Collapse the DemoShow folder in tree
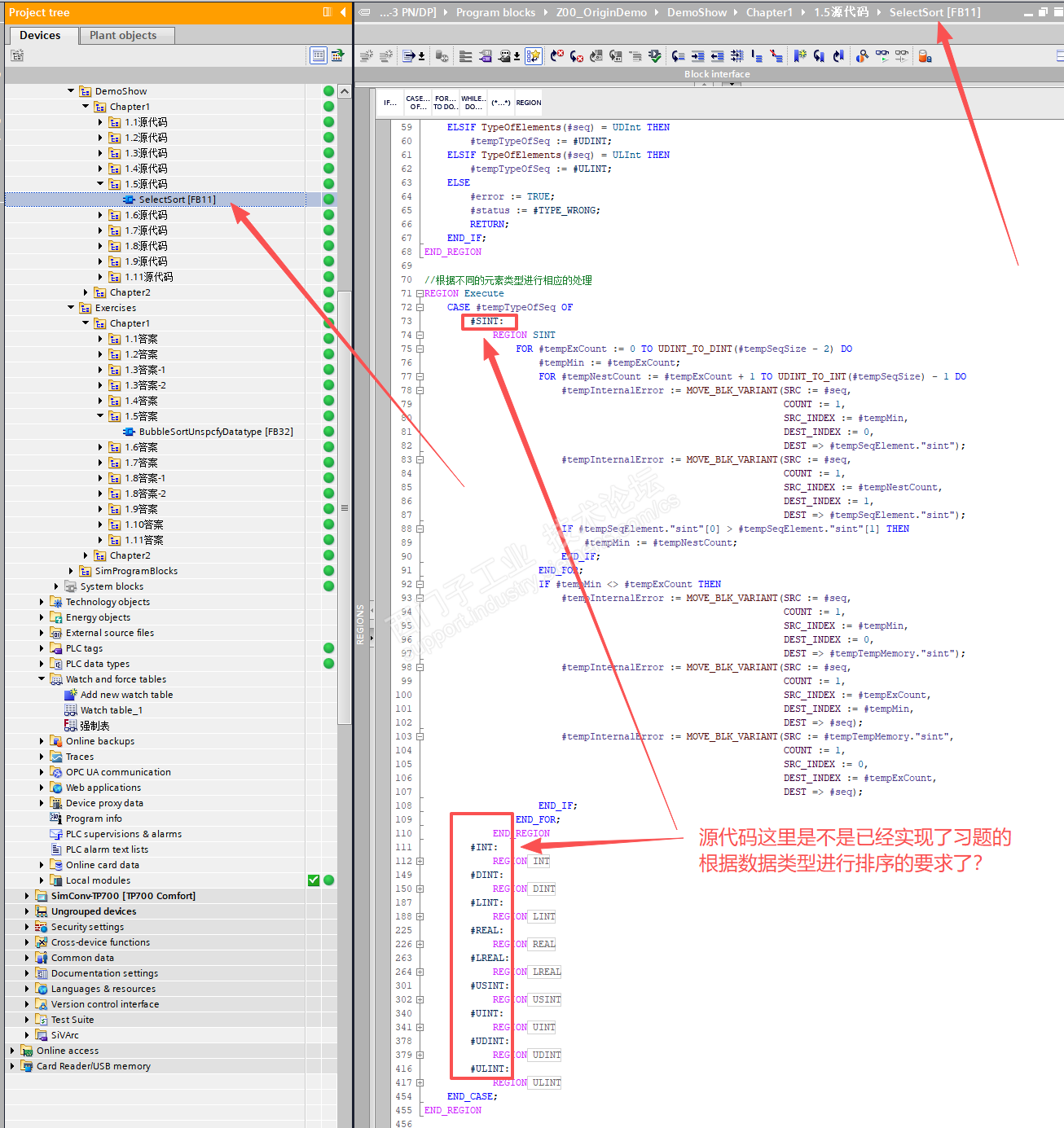 tap(71, 91)
